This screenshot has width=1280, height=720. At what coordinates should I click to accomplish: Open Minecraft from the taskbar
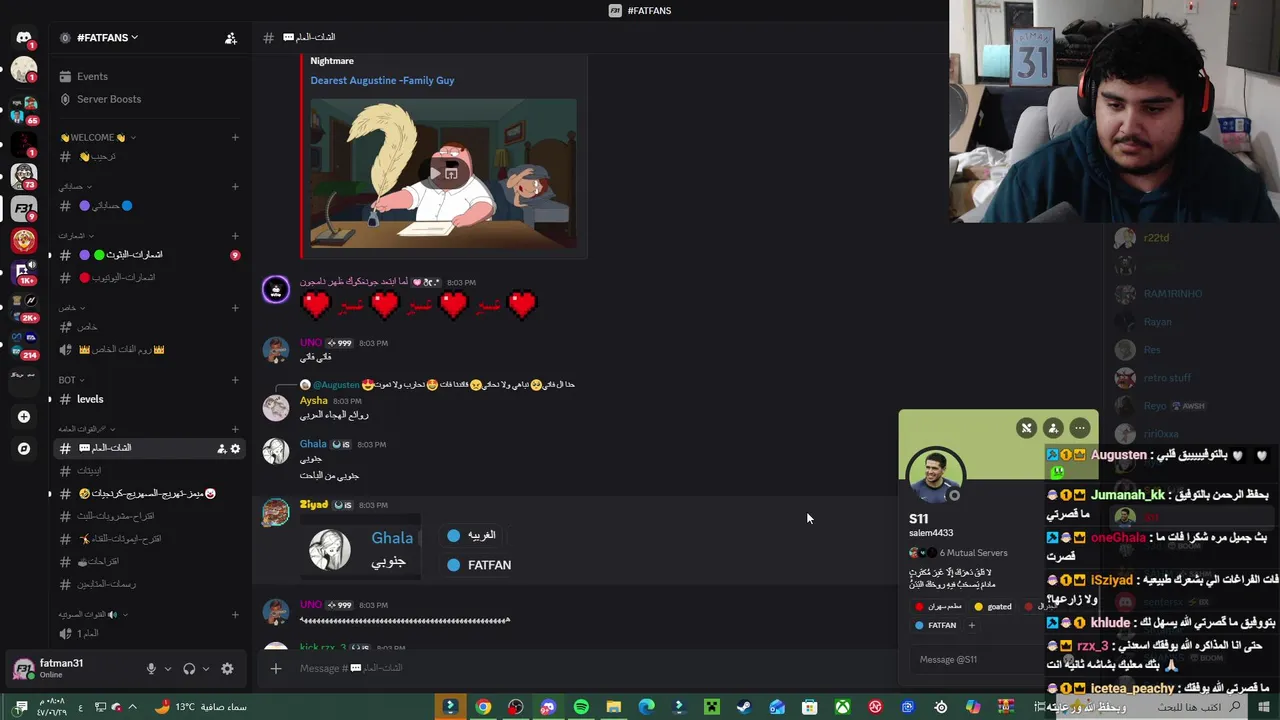click(x=711, y=707)
